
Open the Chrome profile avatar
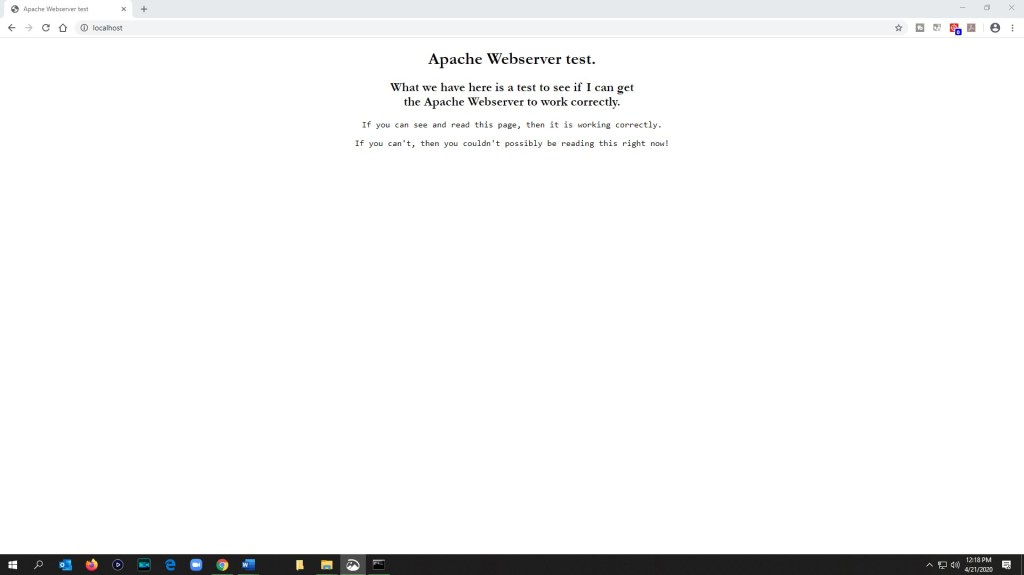coord(995,28)
